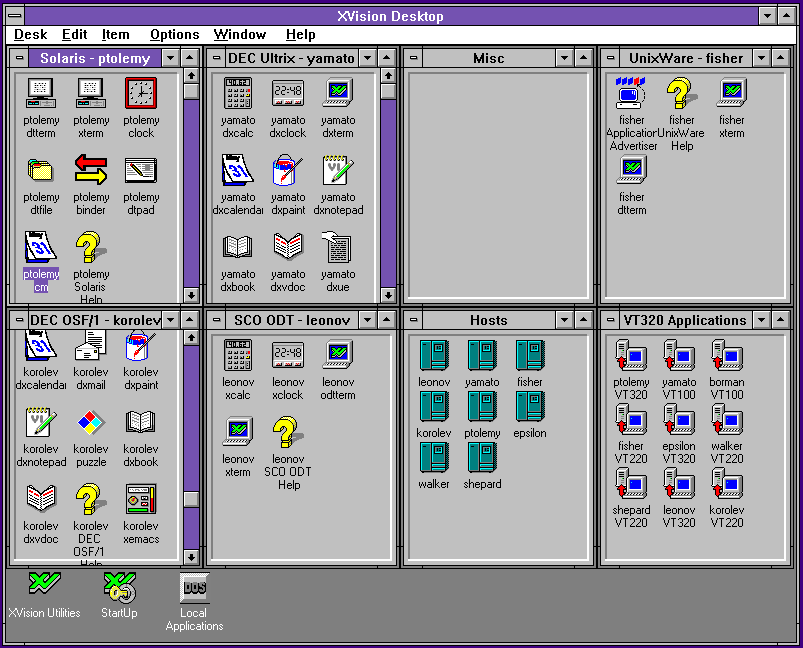Click scroll down arrow in Solaris window
The image size is (803, 648).
click(x=191, y=295)
